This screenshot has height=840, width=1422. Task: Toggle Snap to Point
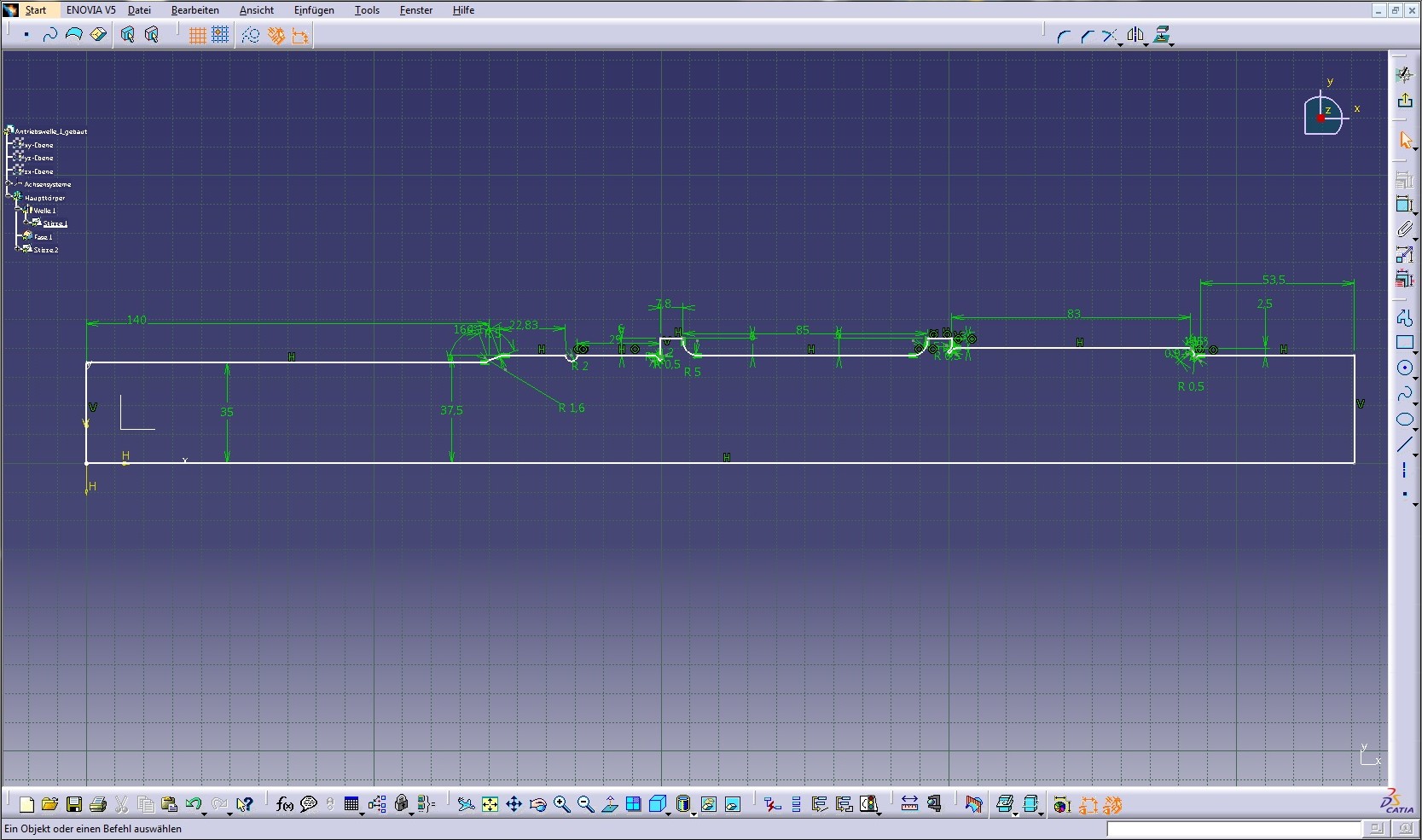[220, 35]
